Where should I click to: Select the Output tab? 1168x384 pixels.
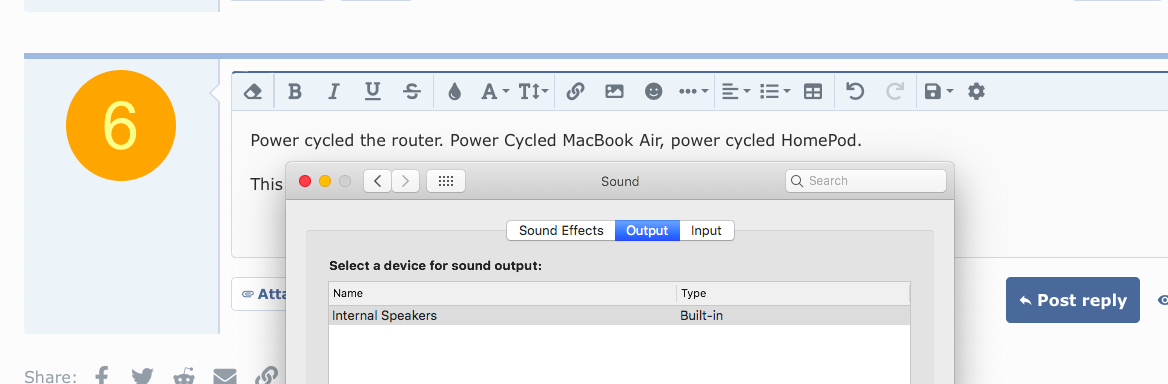click(647, 231)
